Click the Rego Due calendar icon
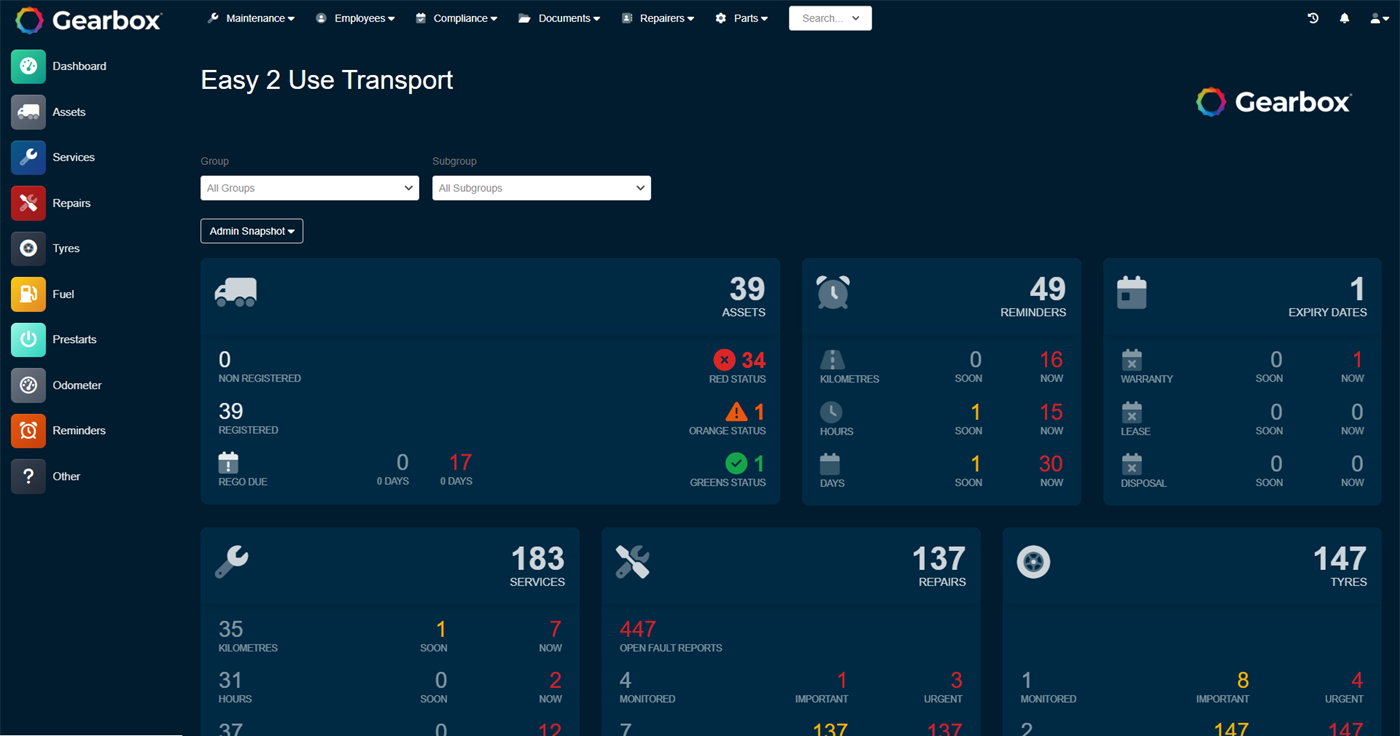 click(228, 463)
